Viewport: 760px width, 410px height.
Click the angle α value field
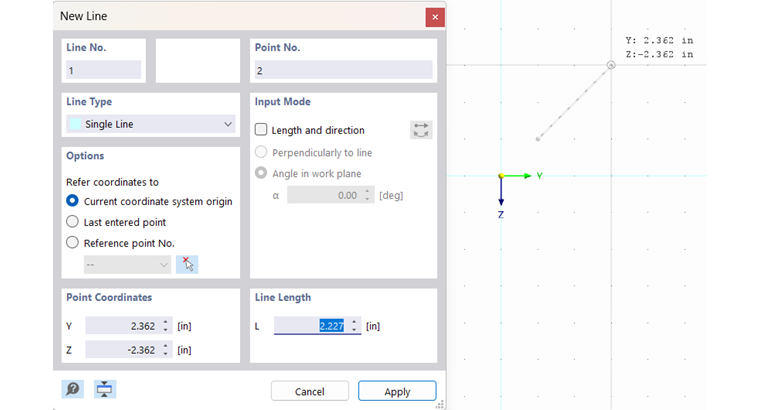pyautogui.click(x=325, y=195)
